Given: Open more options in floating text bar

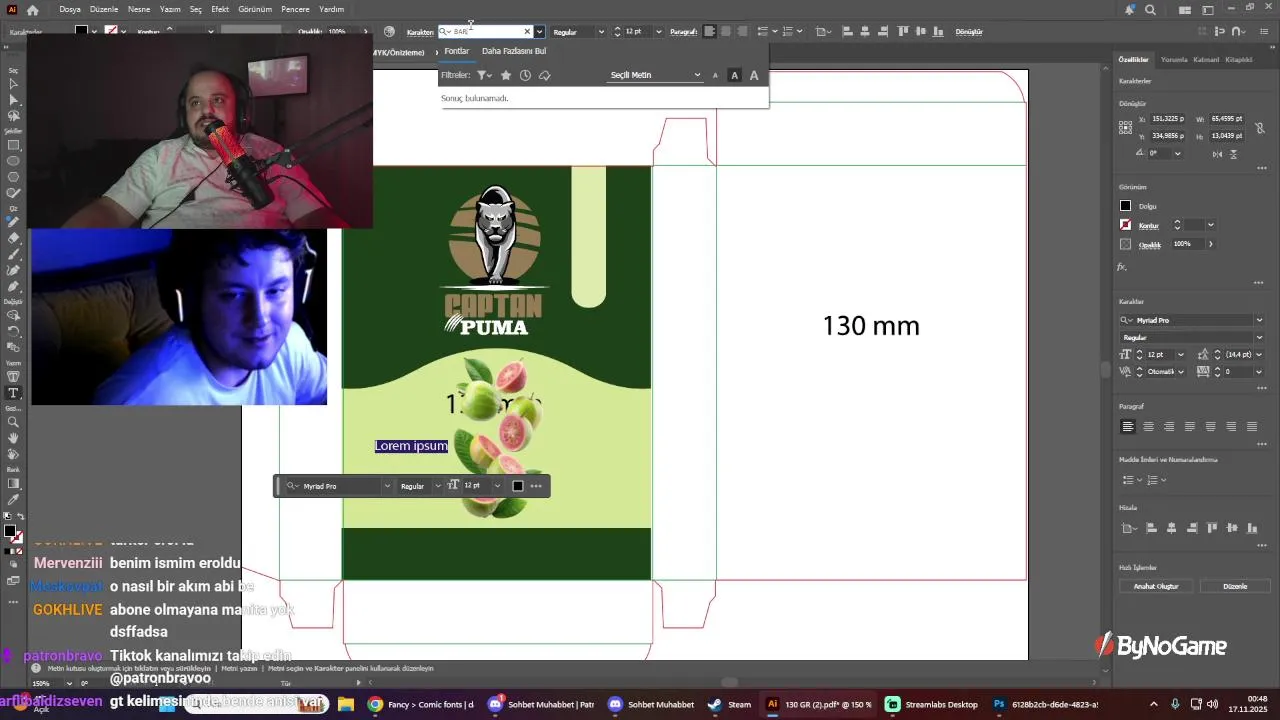Looking at the screenshot, I should [536, 486].
